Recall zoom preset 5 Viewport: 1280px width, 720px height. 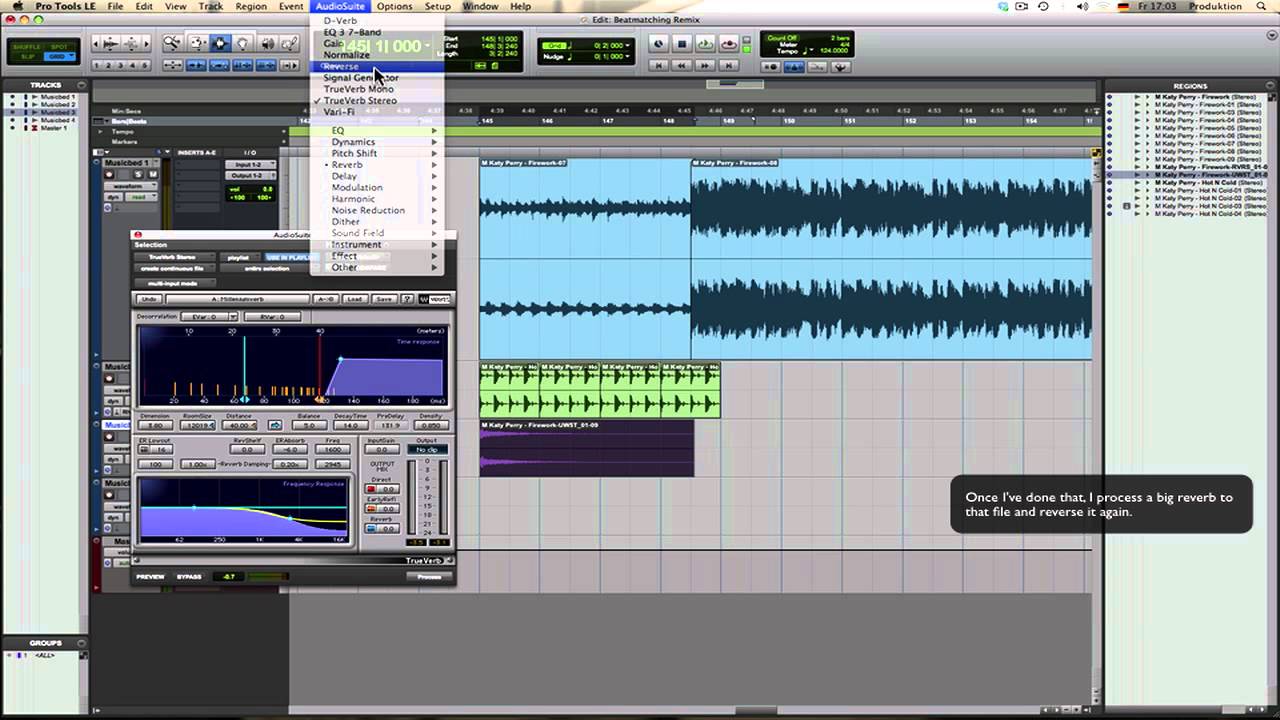coord(144,65)
